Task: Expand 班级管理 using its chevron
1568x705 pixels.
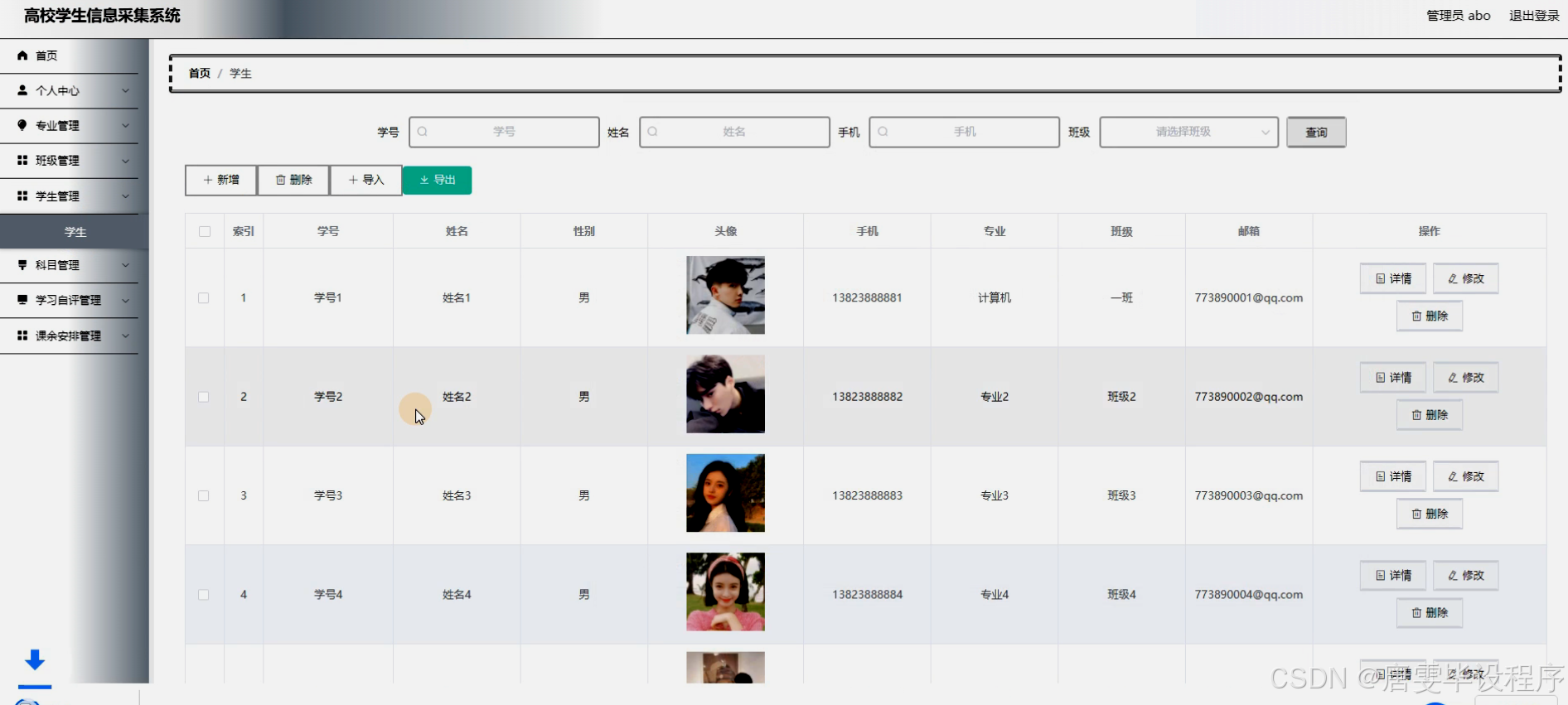Action: [126, 160]
